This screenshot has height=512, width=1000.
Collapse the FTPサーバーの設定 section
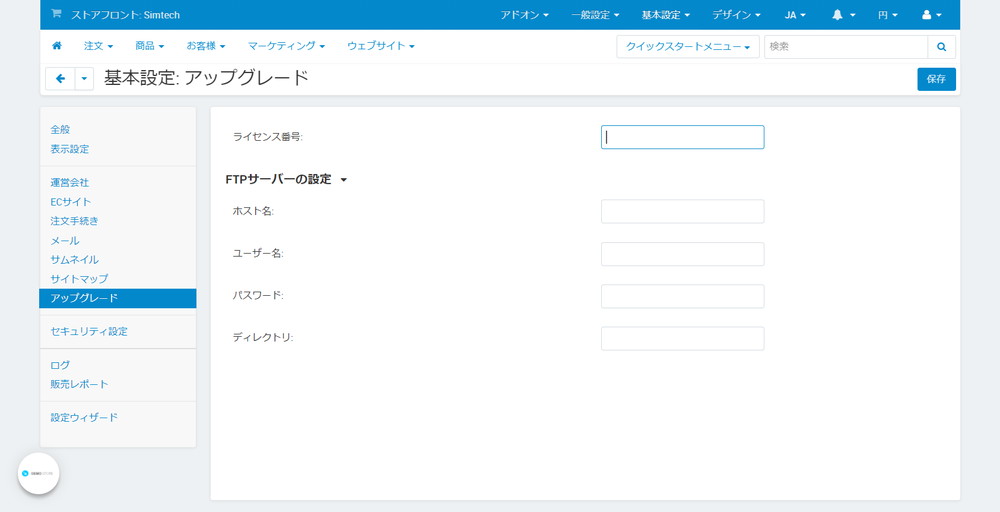pyautogui.click(x=286, y=180)
